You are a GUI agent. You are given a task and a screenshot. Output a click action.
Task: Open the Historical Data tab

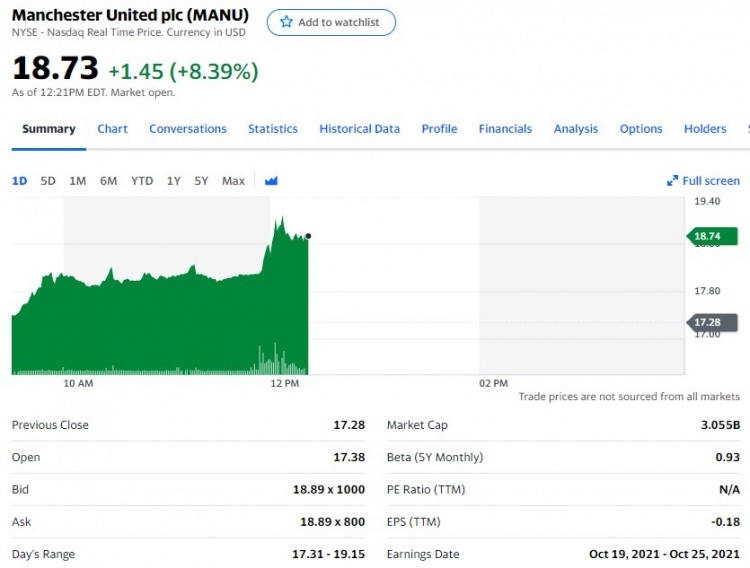tap(359, 129)
